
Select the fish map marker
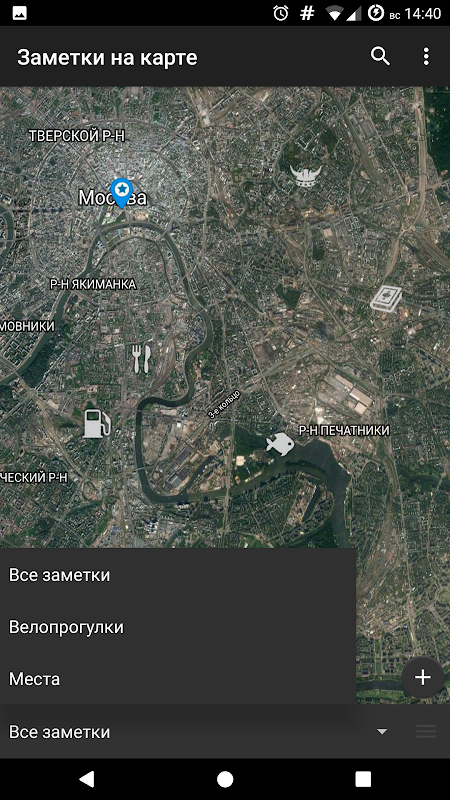[x=280, y=444]
